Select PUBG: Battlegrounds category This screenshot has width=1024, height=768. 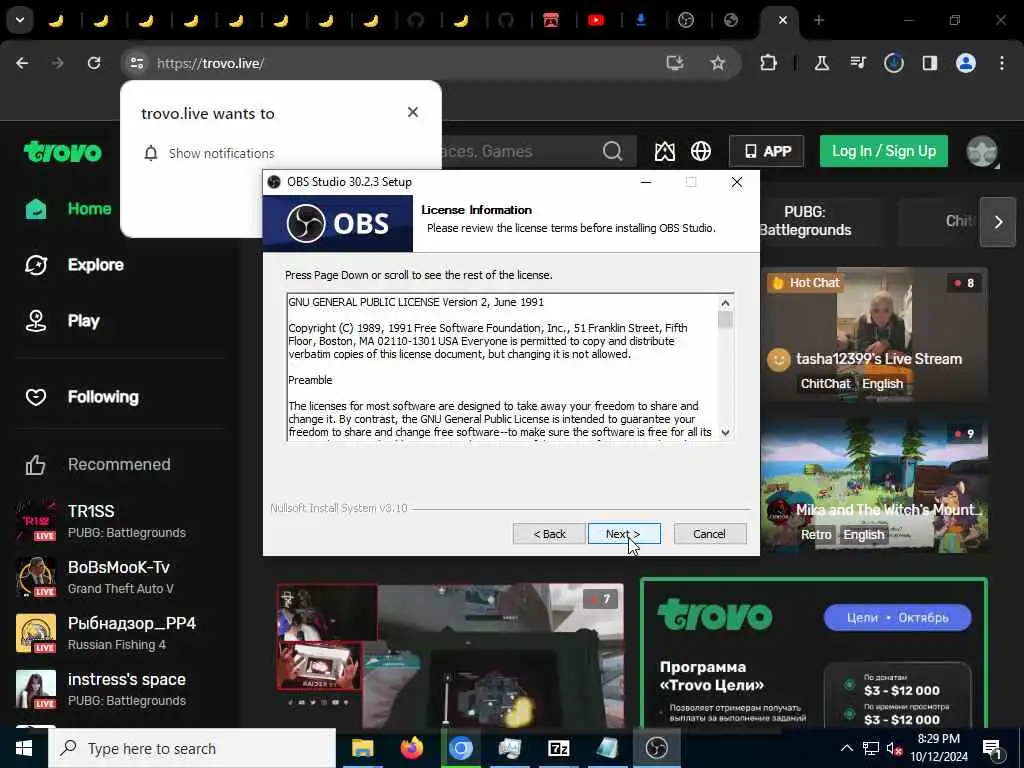[805, 221]
